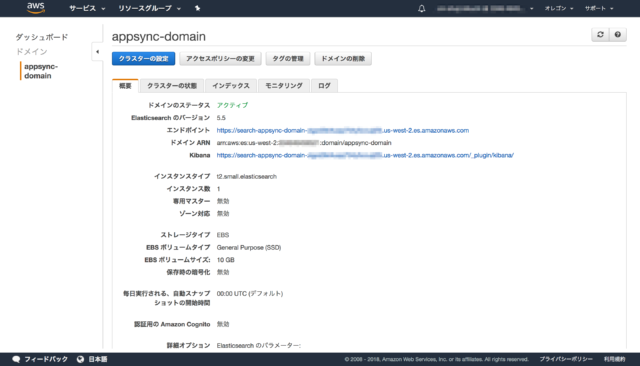Click the ドメインの削除 button
This screenshot has width=640, height=366.
pyautogui.click(x=343, y=58)
